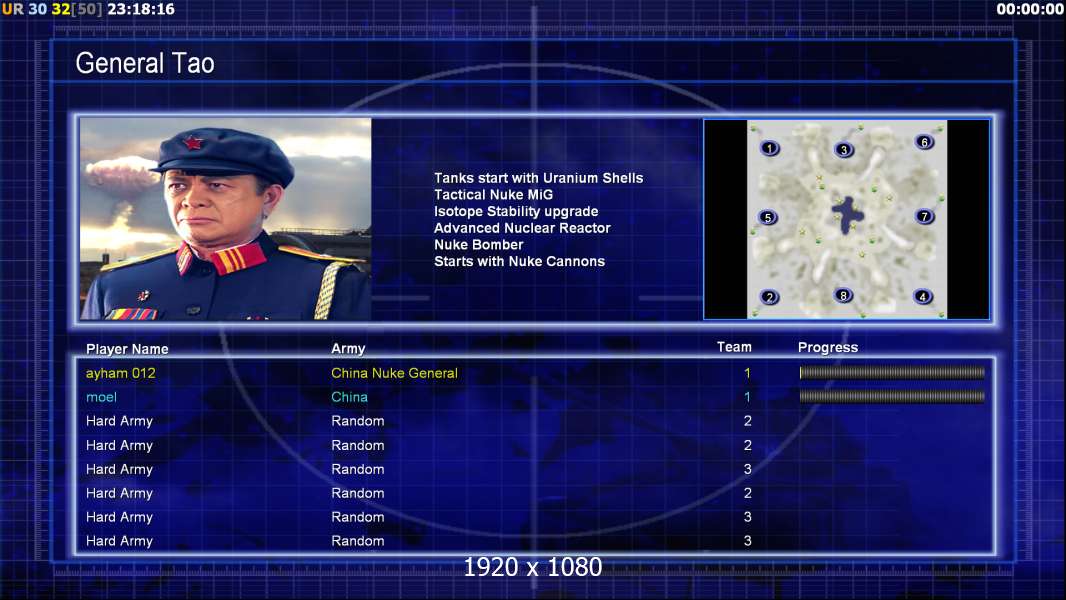Image resolution: width=1066 pixels, height=600 pixels.
Task: Click the Progress column header
Action: (828, 348)
